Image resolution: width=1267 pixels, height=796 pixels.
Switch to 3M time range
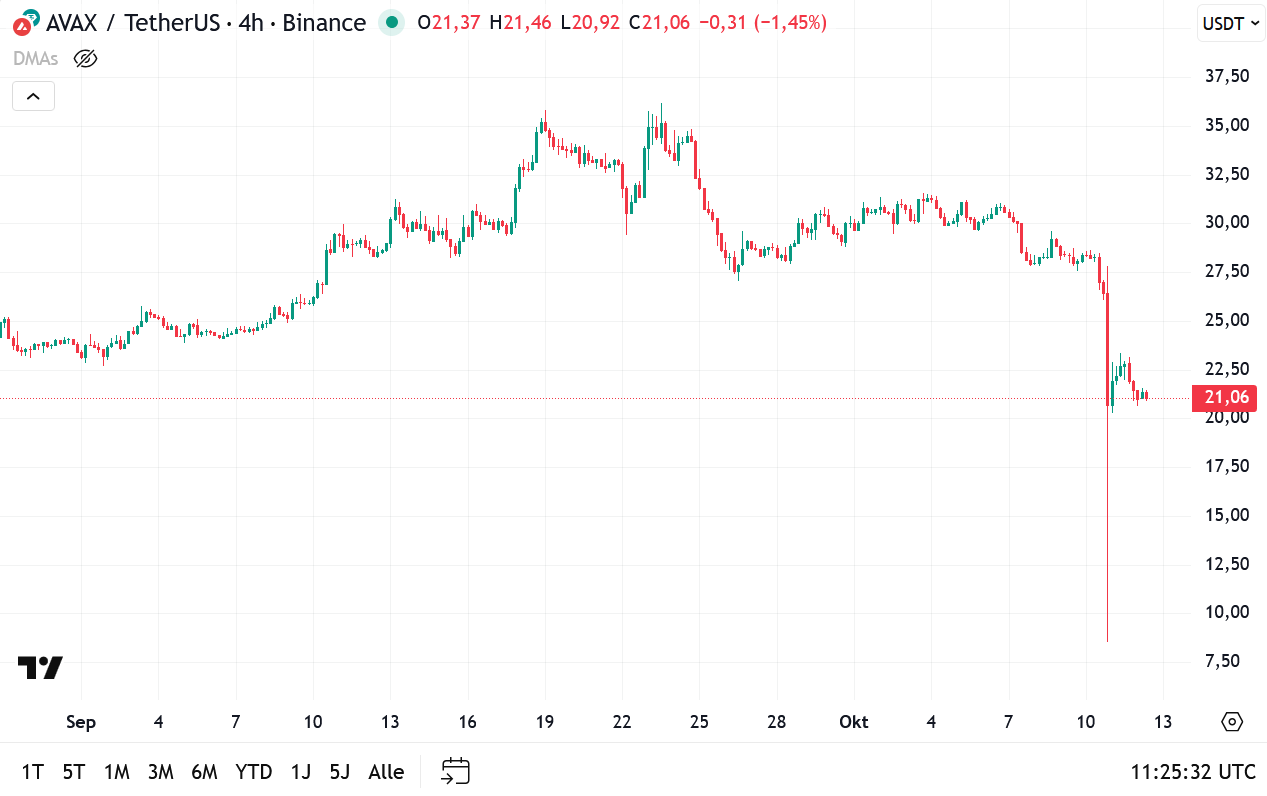pyautogui.click(x=160, y=771)
